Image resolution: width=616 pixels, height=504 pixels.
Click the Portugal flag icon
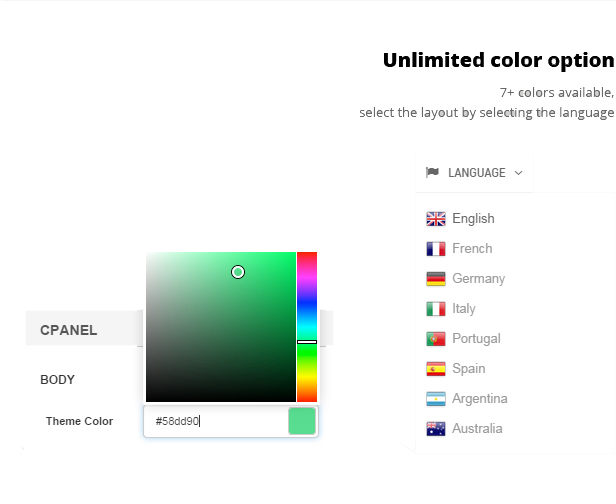pos(436,339)
